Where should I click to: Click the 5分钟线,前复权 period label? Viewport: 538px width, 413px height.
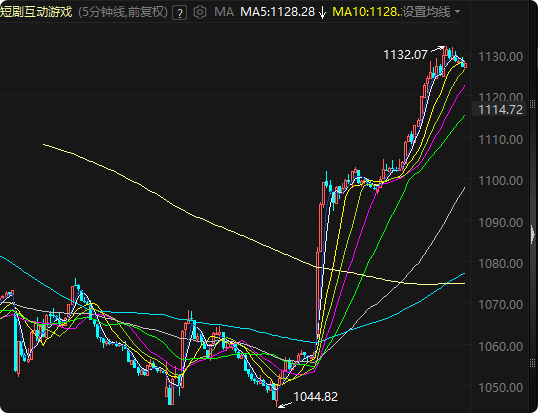pyautogui.click(x=123, y=13)
